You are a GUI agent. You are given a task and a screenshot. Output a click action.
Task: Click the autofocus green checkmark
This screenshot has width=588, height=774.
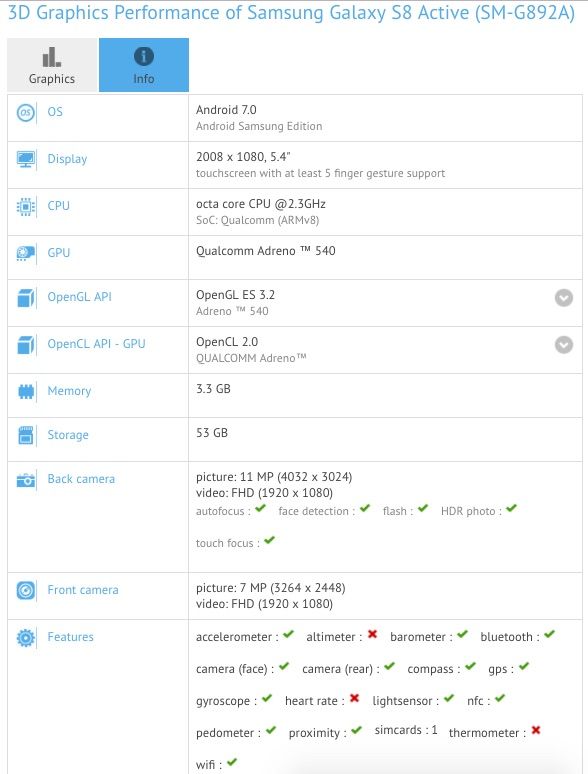click(x=261, y=508)
